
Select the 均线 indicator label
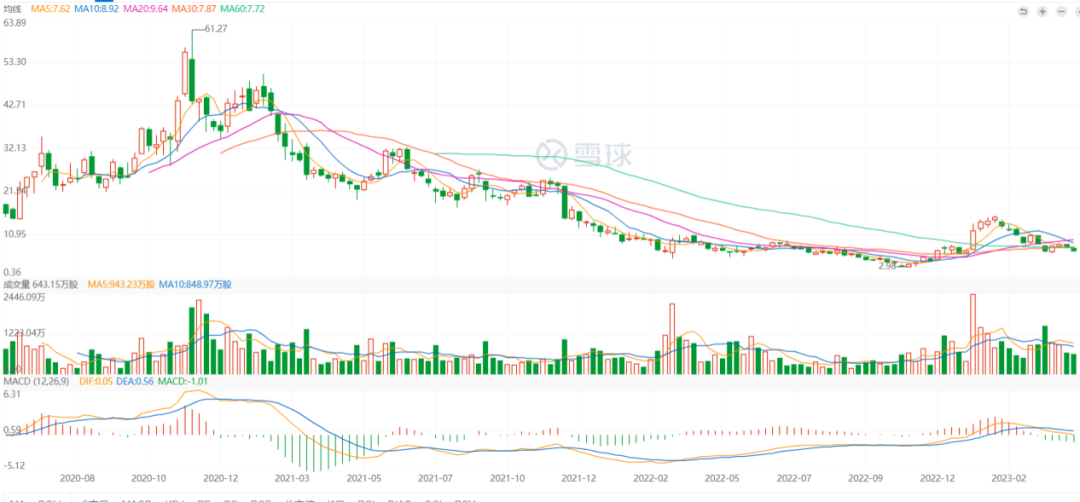[13, 9]
